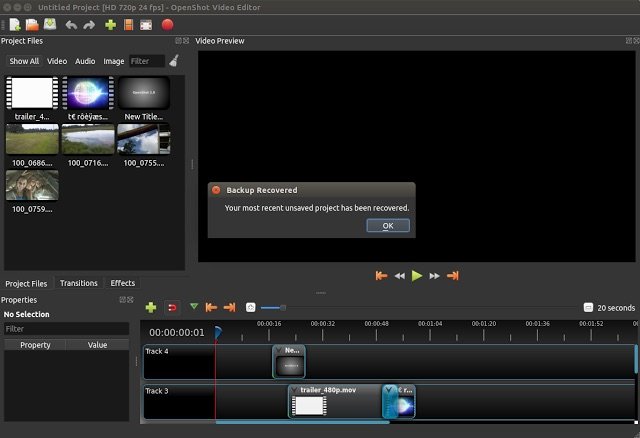Click the green Import Files plus icon
The height and width of the screenshot is (438, 640).
(x=110, y=24)
